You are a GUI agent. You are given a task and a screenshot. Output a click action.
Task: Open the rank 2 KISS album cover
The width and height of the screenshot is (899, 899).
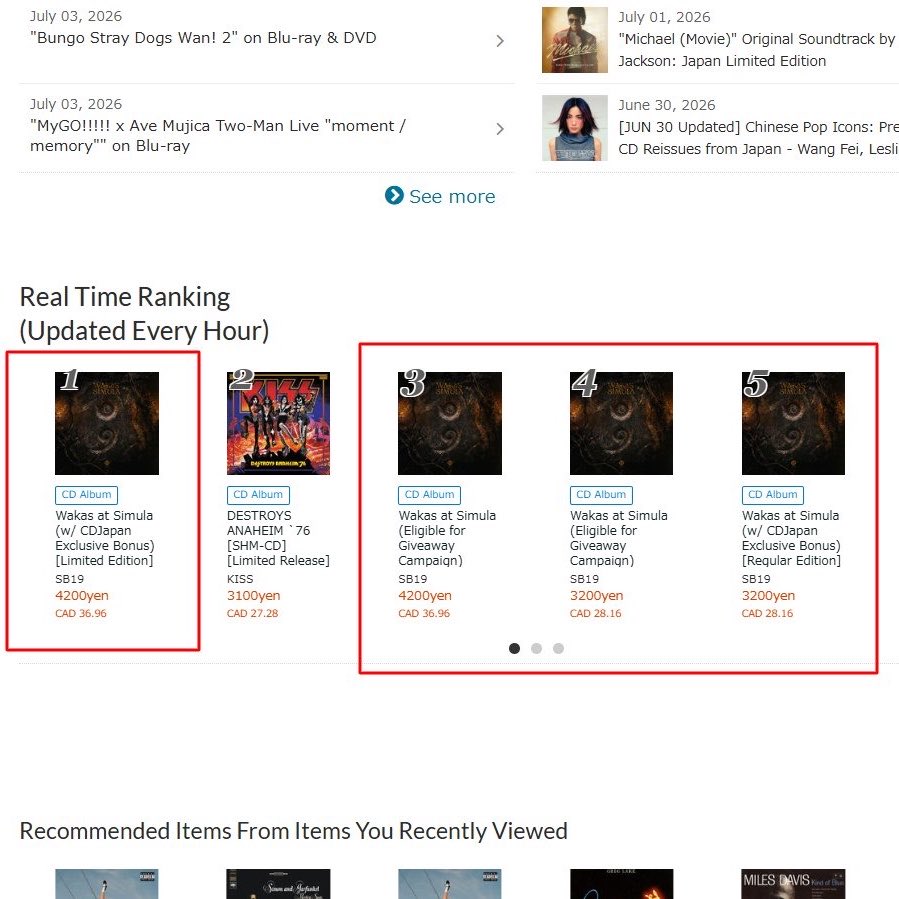tap(278, 423)
